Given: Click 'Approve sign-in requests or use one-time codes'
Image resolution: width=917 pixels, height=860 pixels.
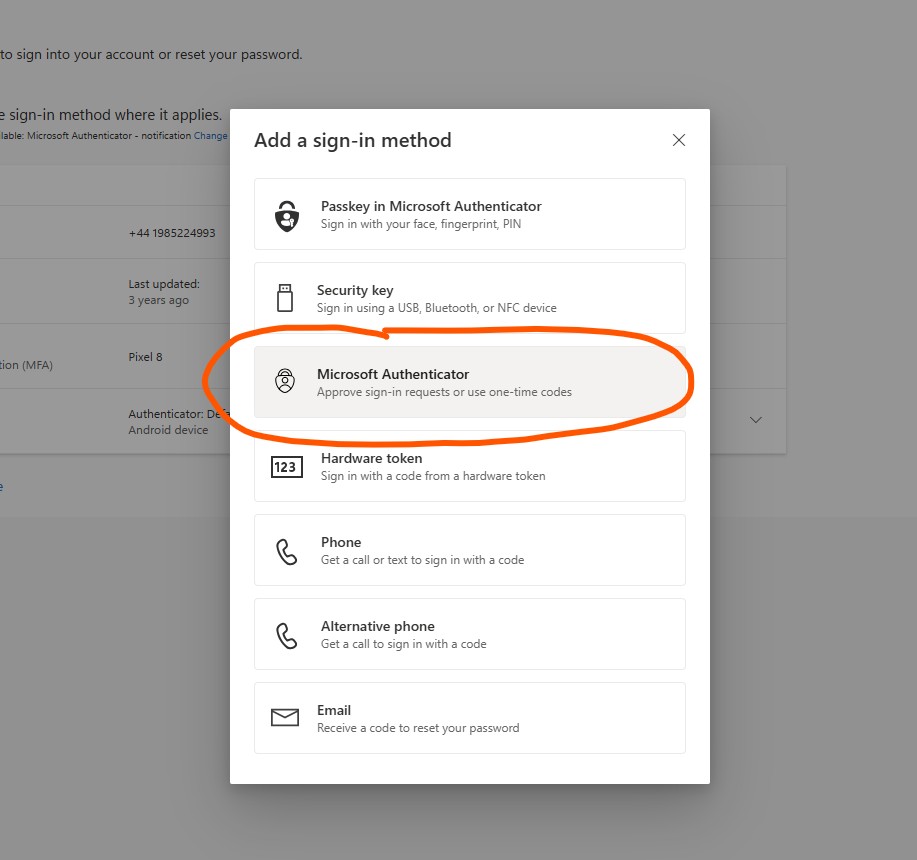Looking at the screenshot, I should [444, 392].
